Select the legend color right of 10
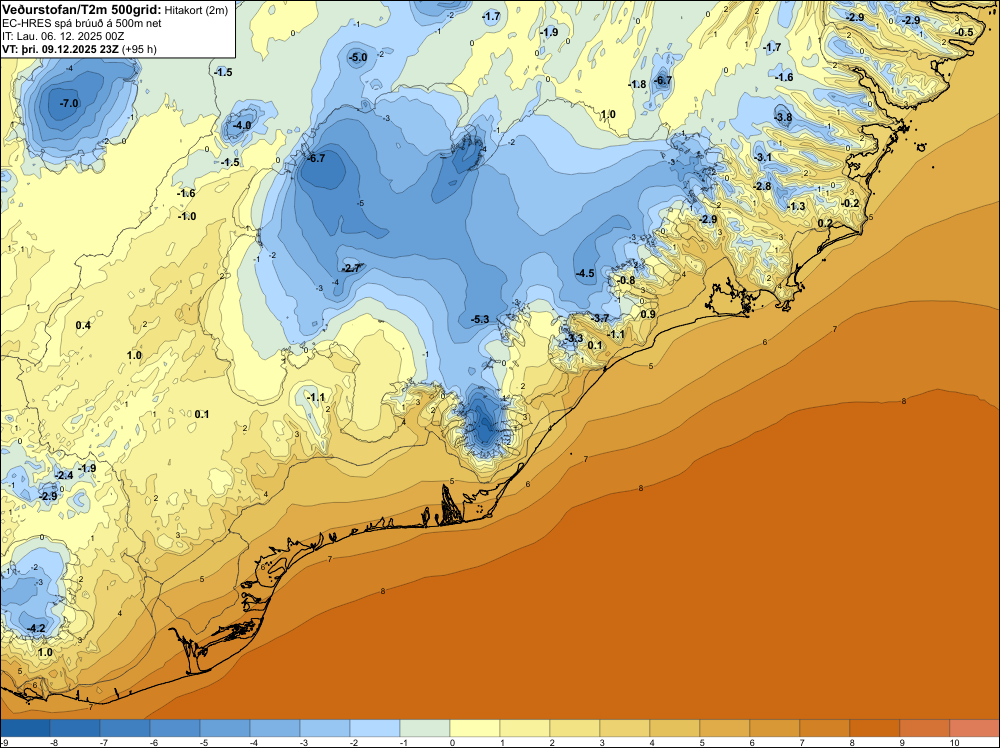Image resolution: width=1000 pixels, height=748 pixels. point(974,728)
